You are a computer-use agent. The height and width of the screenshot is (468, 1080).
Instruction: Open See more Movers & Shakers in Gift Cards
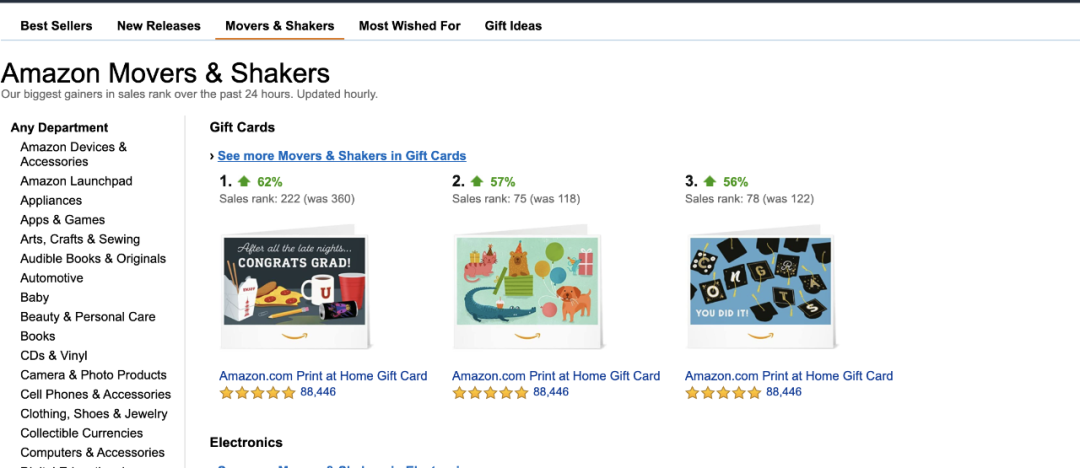tap(342, 156)
